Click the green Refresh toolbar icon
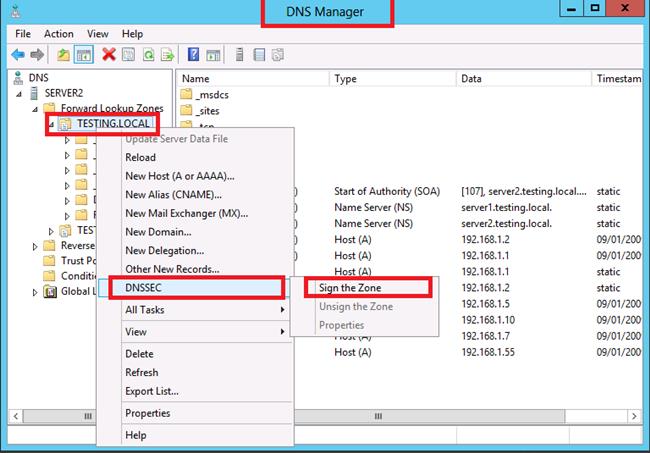The image size is (650, 453). coord(148,55)
